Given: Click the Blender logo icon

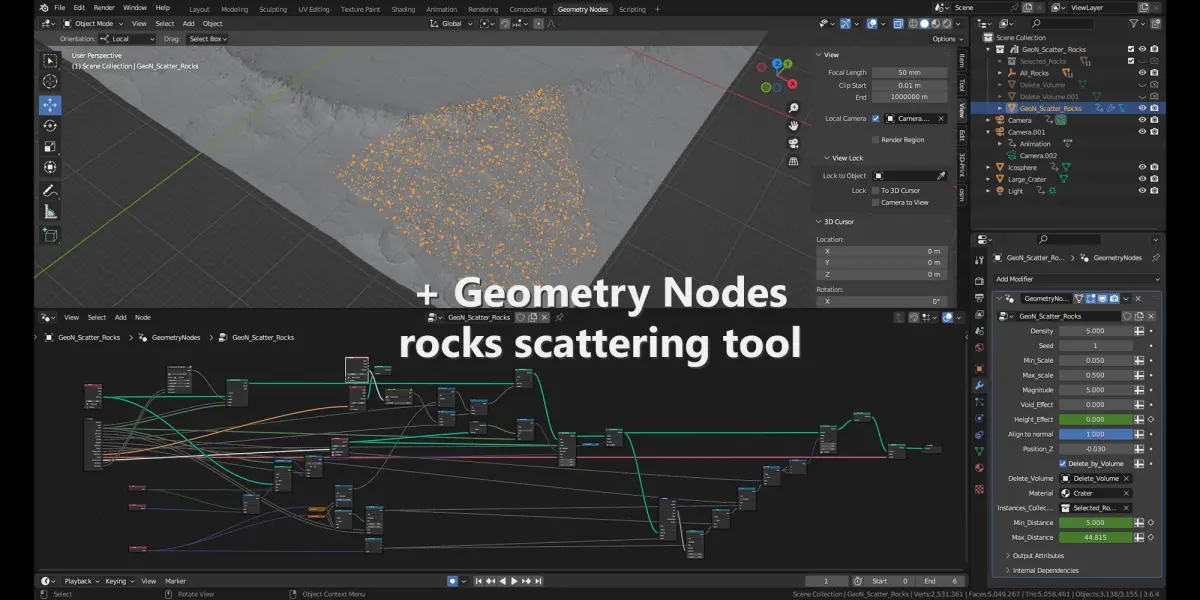Looking at the screenshot, I should point(43,8).
